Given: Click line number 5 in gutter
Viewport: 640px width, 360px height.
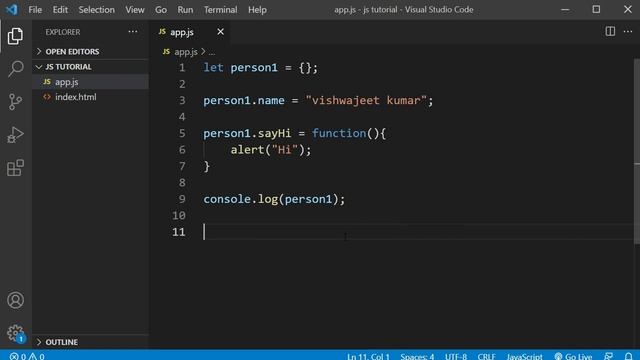Looking at the screenshot, I should coord(182,133).
